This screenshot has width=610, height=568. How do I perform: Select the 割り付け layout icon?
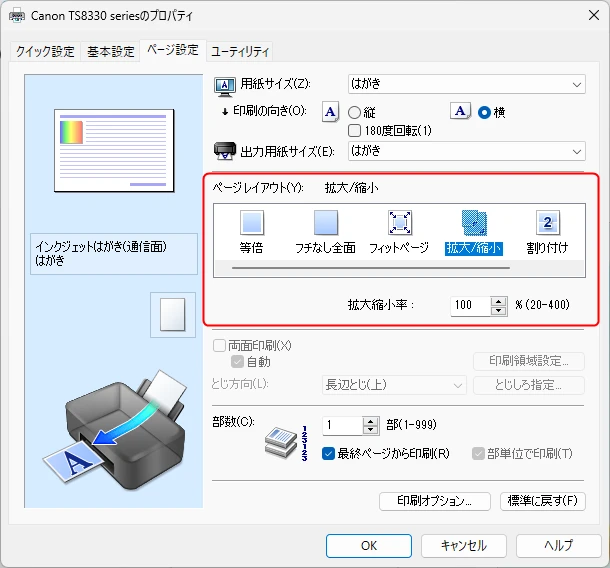tap(548, 223)
